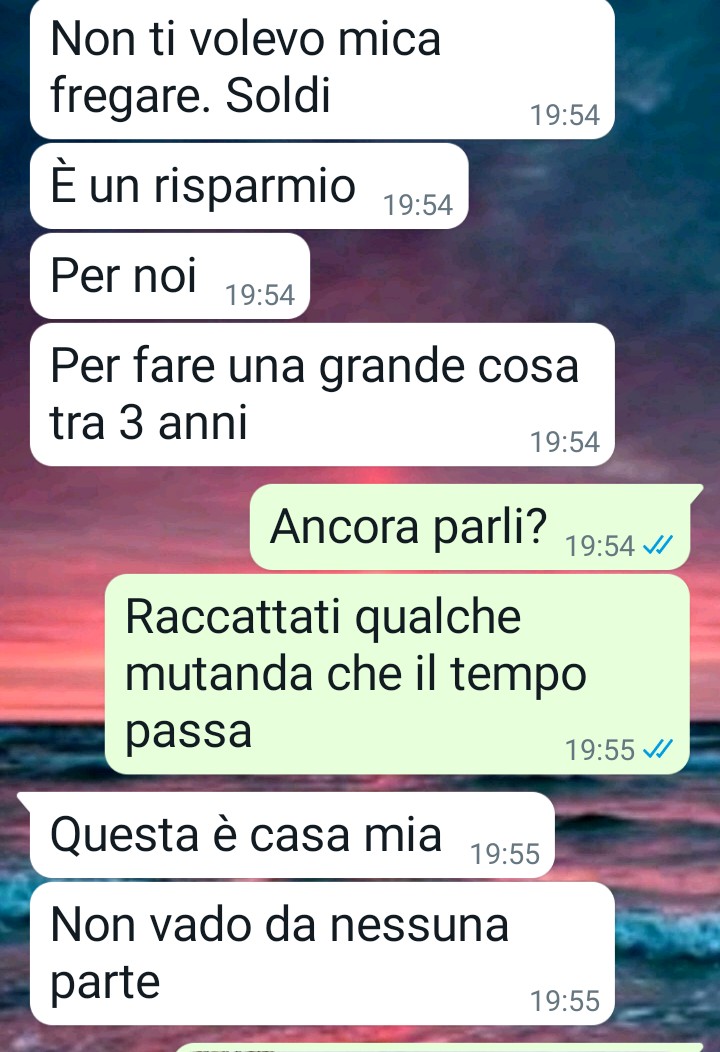Select the 'Non vado da nessuna parte' message
The height and width of the screenshot is (1052, 720).
pyautogui.click(x=322, y=953)
